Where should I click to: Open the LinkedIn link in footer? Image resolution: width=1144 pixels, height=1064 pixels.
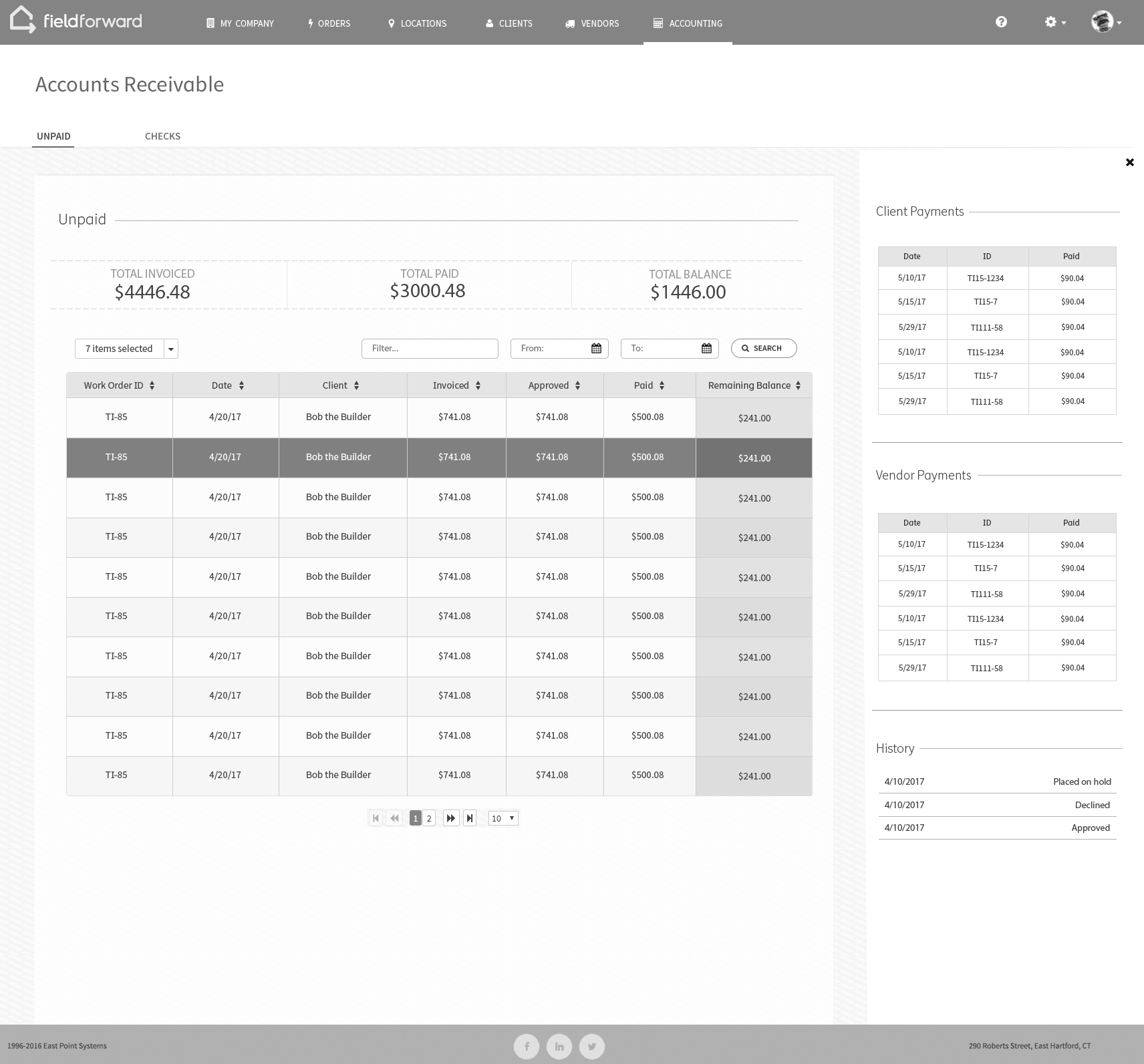(559, 1047)
